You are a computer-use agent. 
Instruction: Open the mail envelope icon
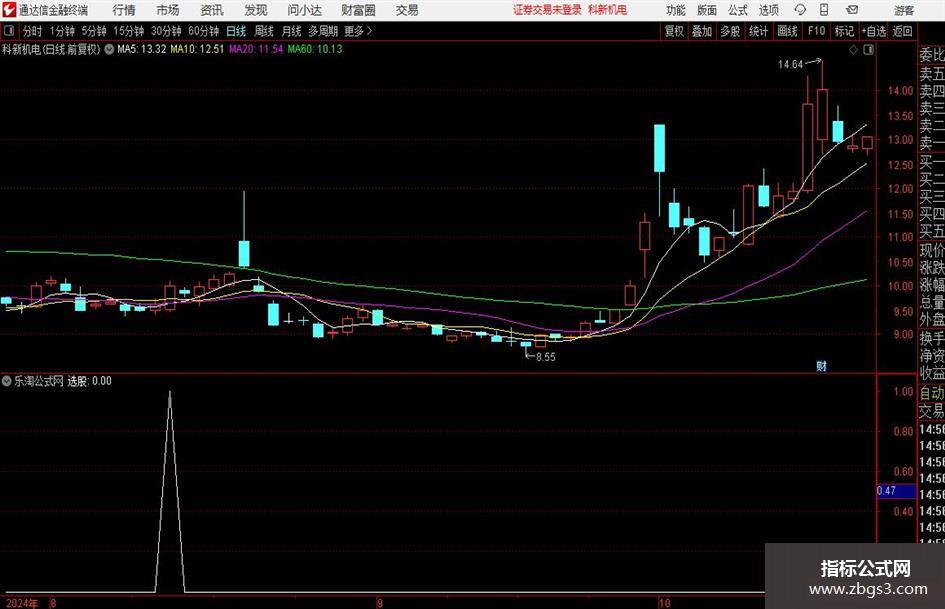point(852,10)
